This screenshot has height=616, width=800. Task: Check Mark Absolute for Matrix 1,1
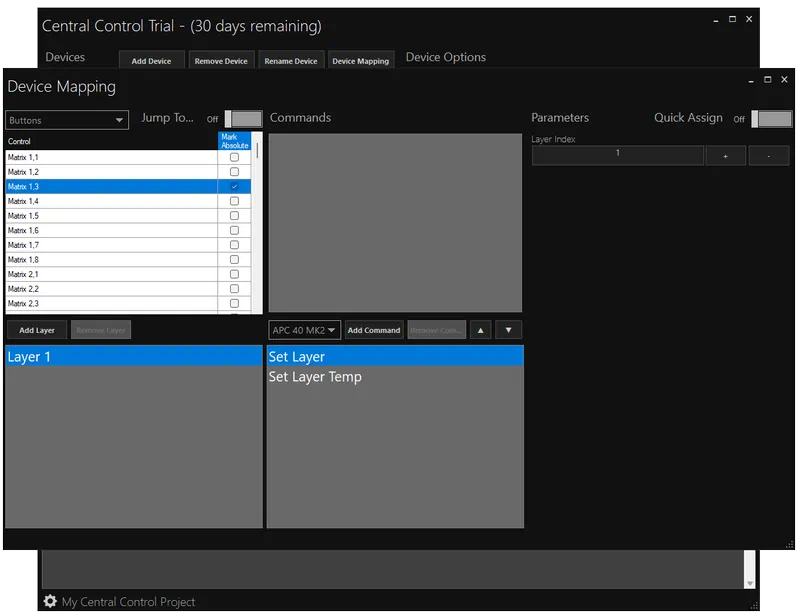[x=234, y=157]
